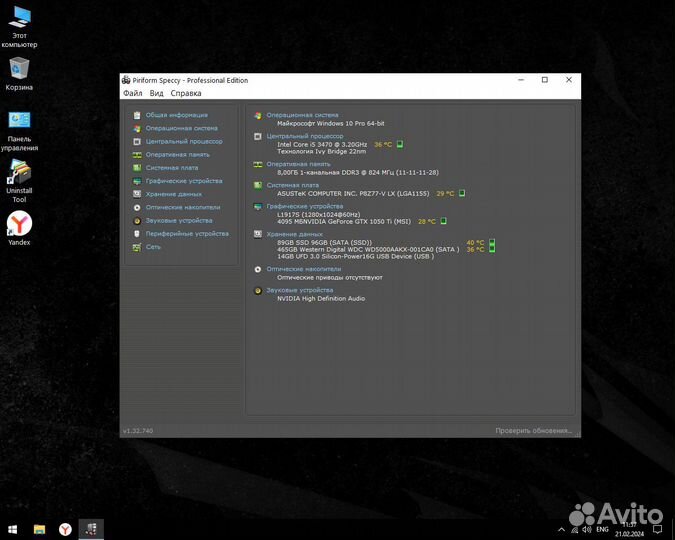The image size is (675, 540).
Task: Click the motherboard temperature indicator icon
Action: (462, 193)
